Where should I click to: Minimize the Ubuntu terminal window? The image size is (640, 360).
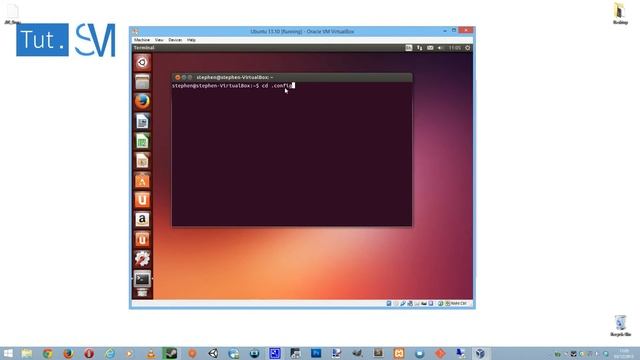coord(184,77)
